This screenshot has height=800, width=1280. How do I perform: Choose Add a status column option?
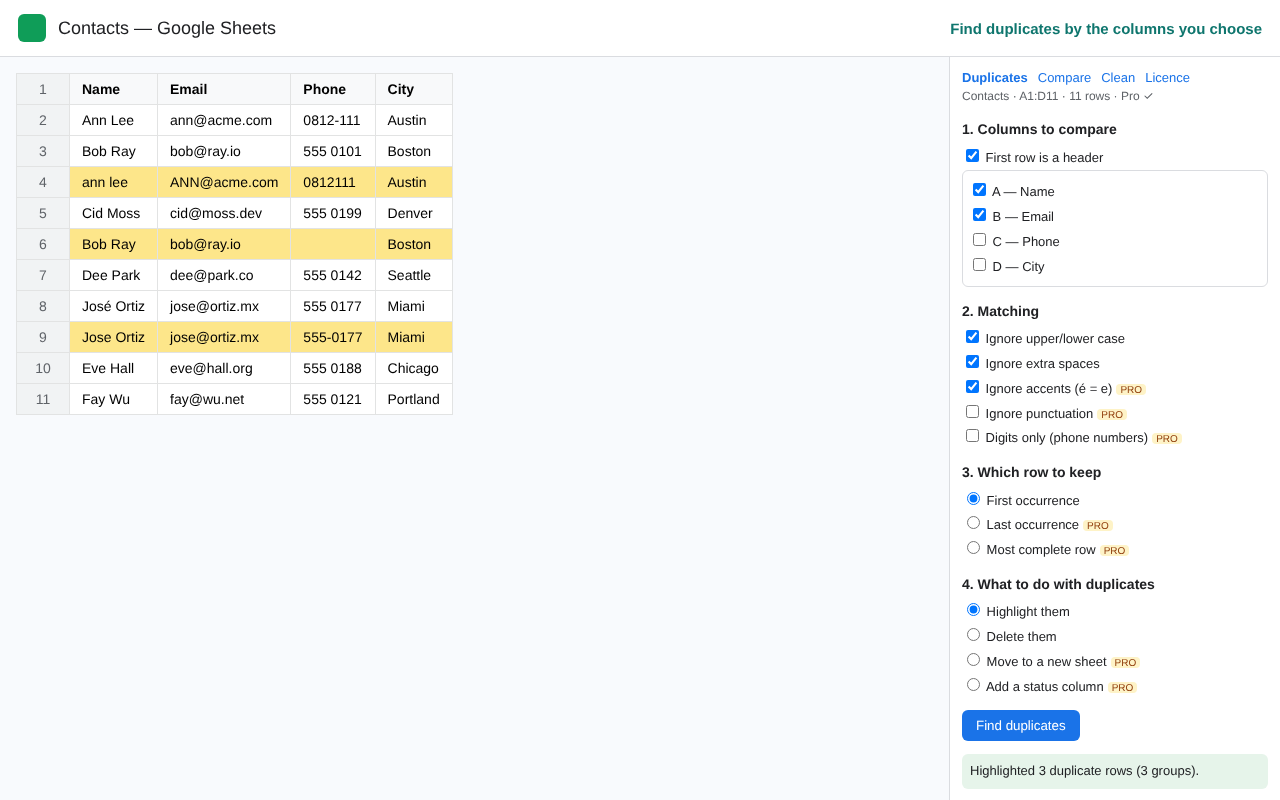pos(973,685)
